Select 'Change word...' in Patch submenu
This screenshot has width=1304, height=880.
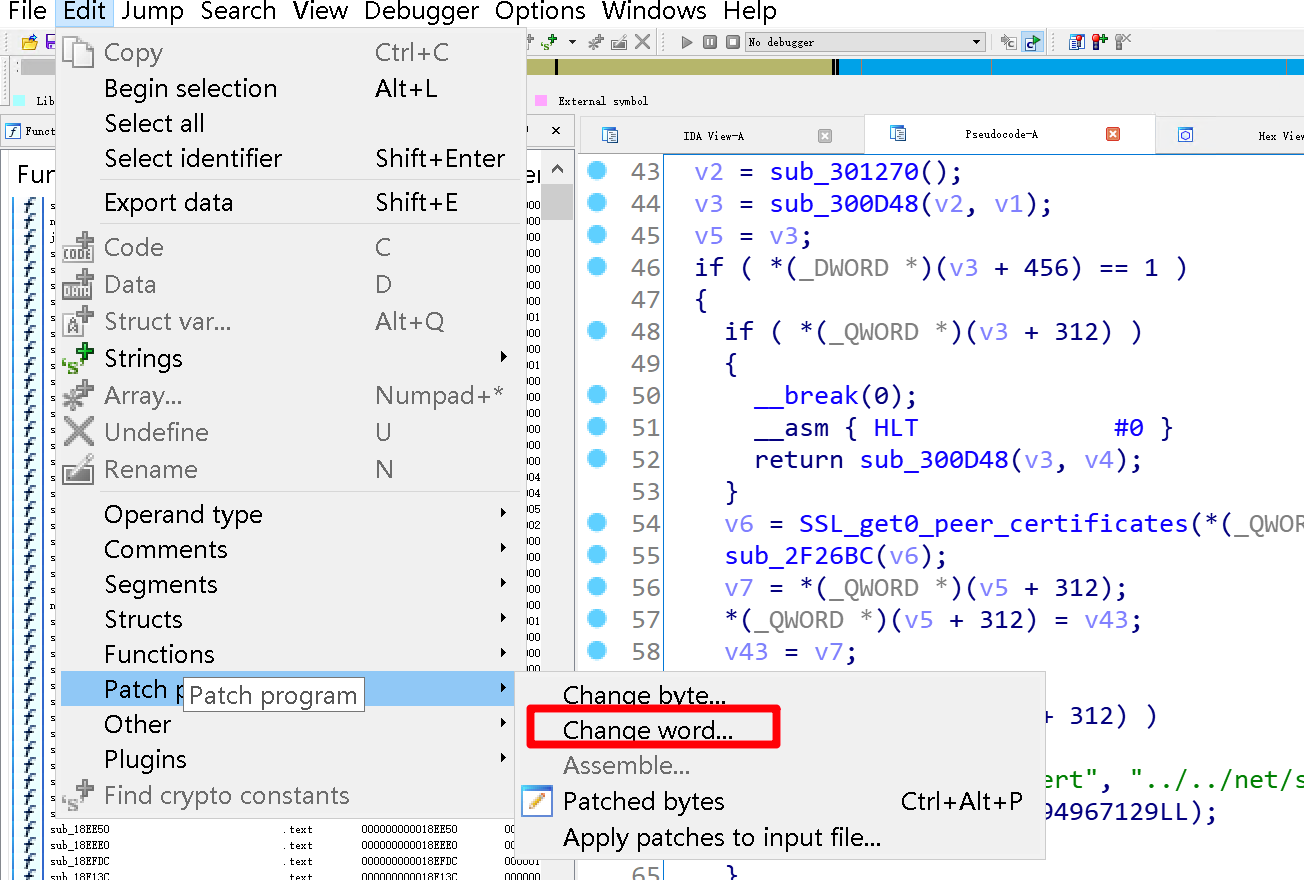(x=647, y=730)
